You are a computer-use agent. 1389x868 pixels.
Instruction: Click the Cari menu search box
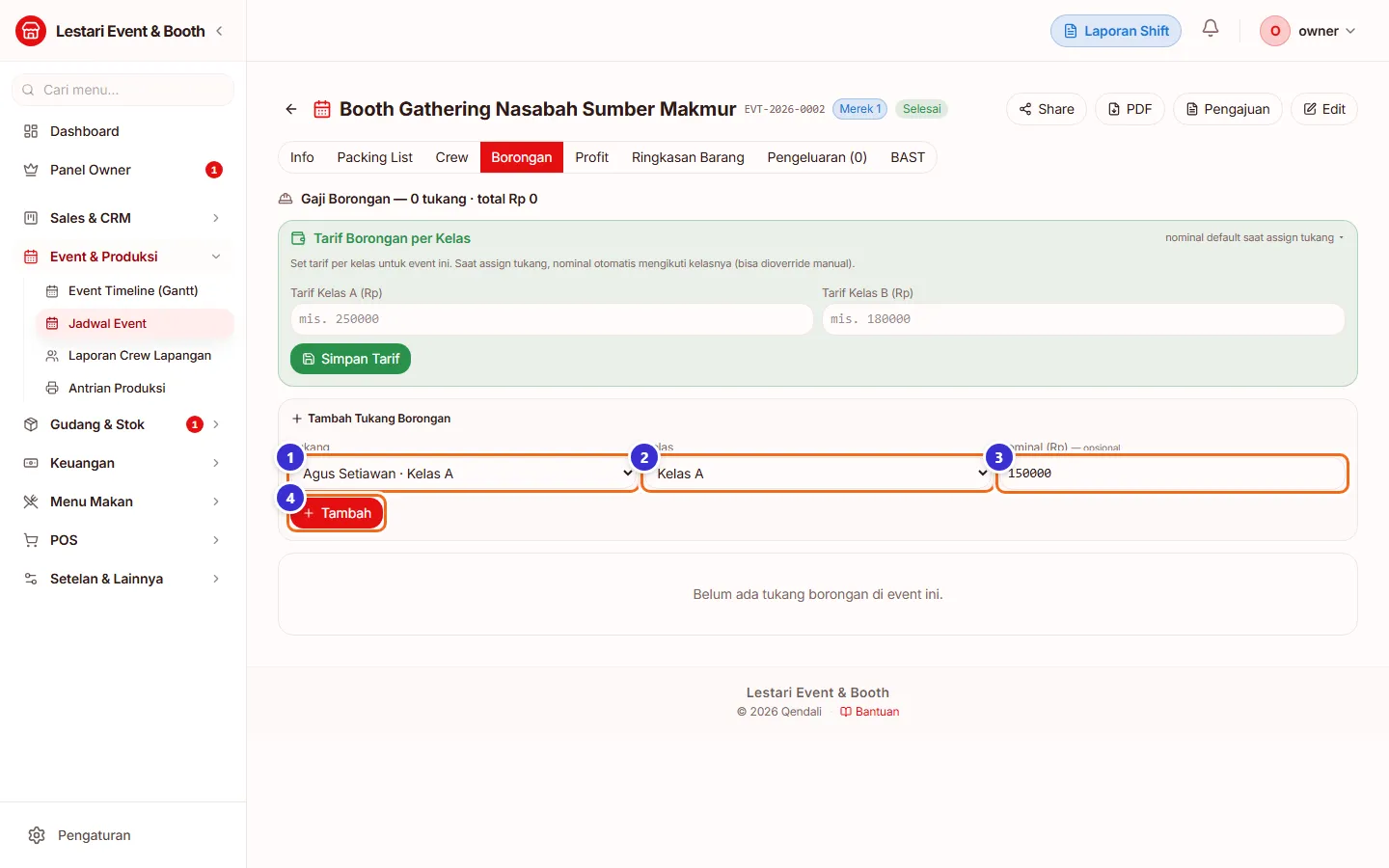pos(123,90)
